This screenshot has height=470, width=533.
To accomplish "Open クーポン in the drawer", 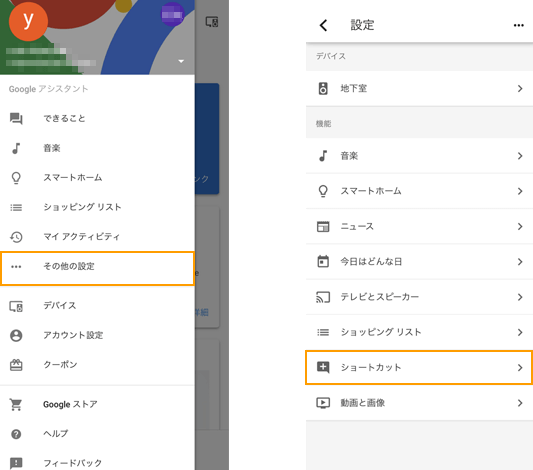I will pos(97,365).
